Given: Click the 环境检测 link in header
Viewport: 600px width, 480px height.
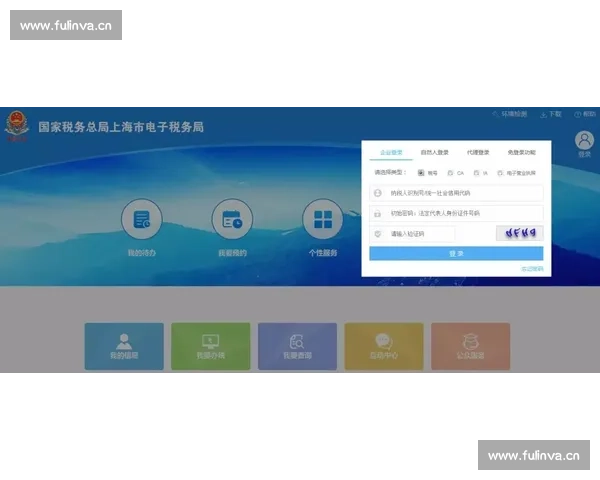Looking at the screenshot, I should pos(510,114).
